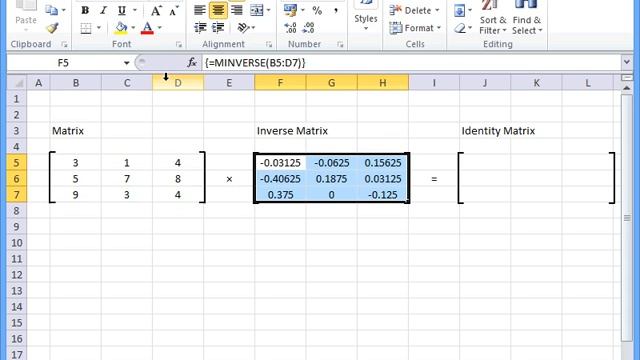Select row 5 header
Image resolution: width=640 pixels, height=360 pixels.
coord(17,163)
